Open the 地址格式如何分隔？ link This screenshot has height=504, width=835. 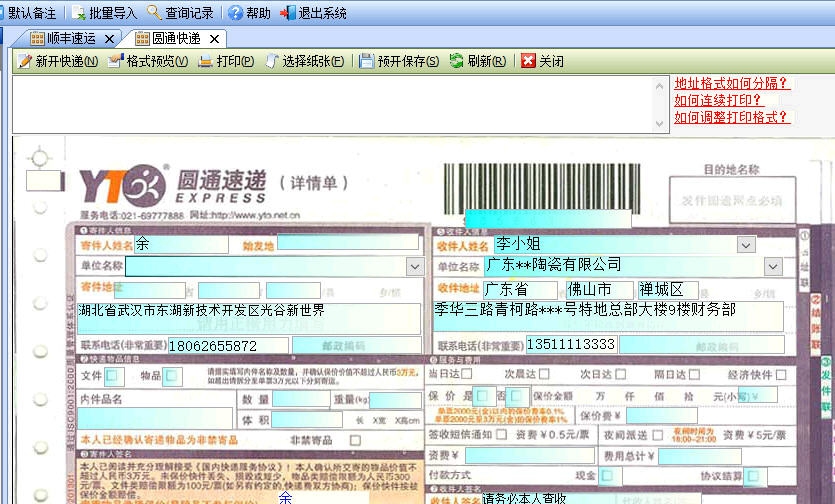(731, 83)
